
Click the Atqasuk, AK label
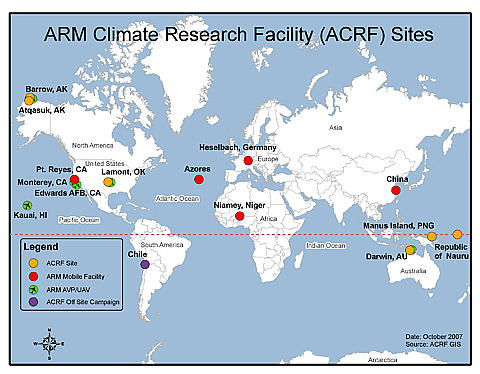click(42, 110)
